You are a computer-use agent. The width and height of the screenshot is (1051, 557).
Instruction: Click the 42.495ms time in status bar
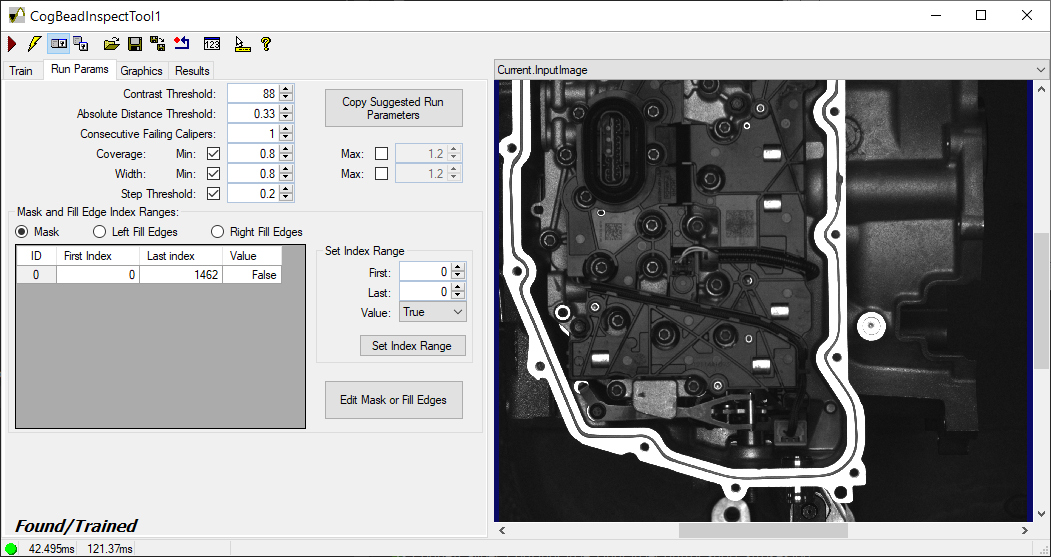click(x=52, y=549)
